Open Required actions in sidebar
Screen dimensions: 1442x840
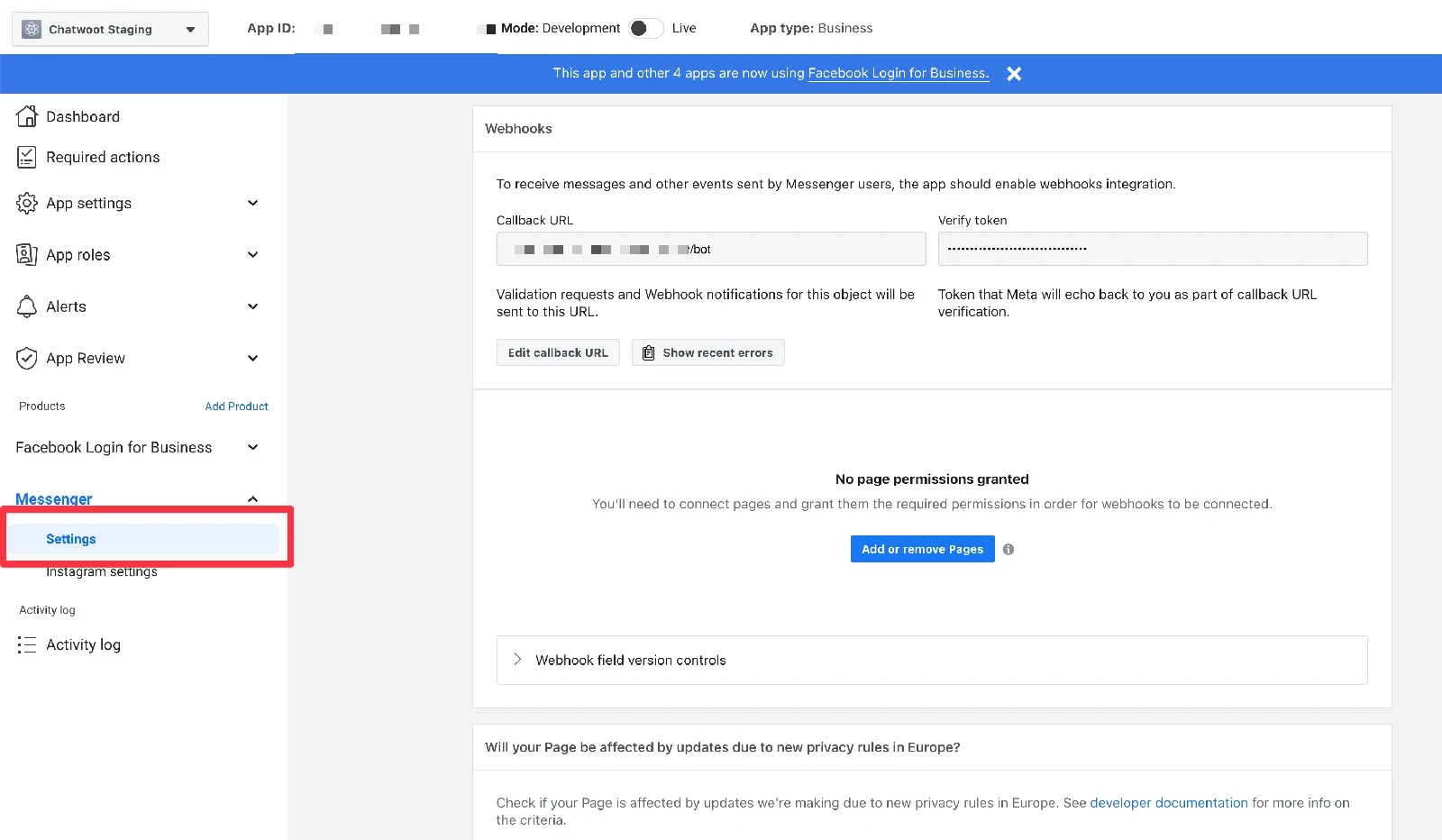[103, 157]
